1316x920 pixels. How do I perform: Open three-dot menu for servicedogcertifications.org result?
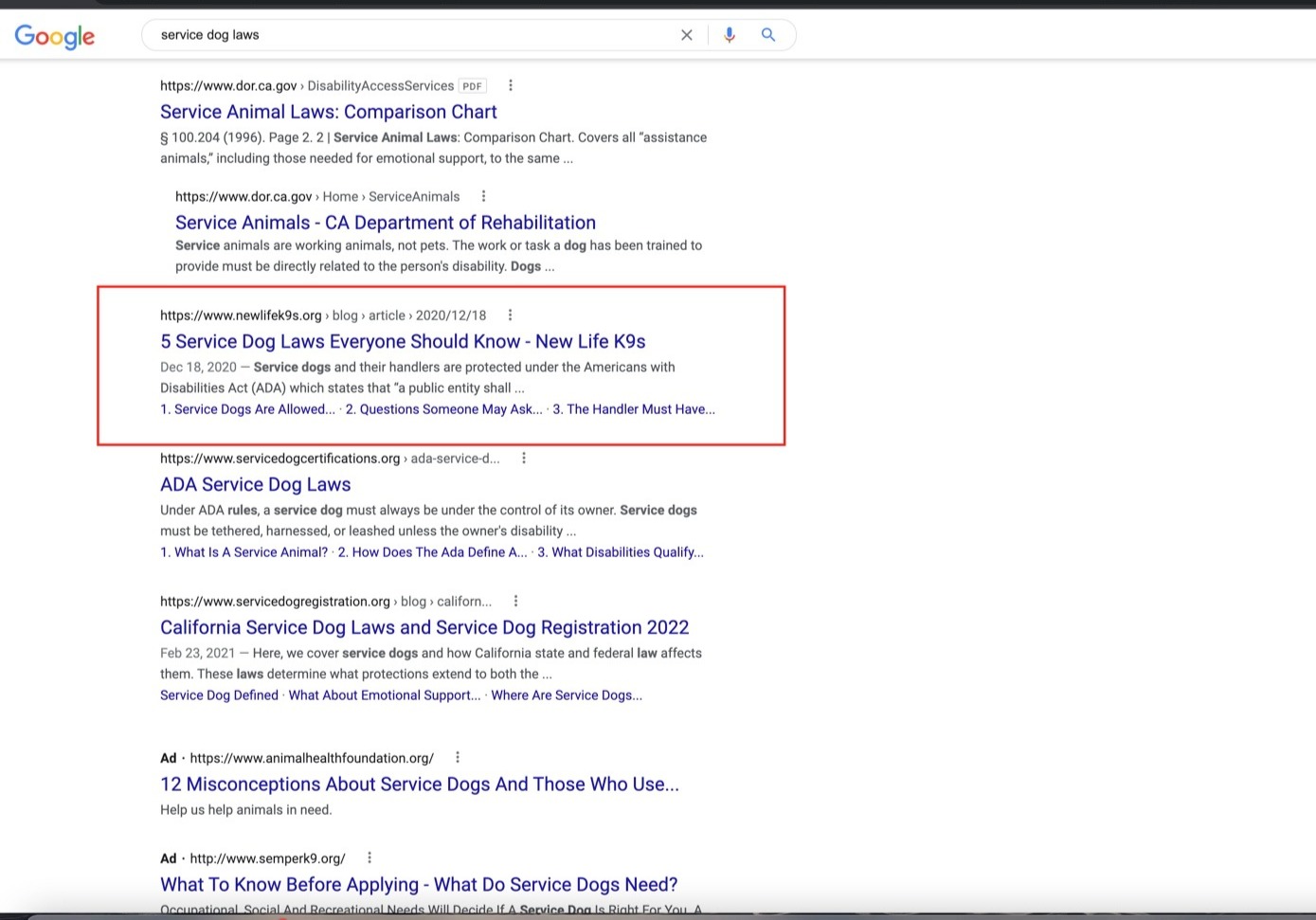coord(524,458)
